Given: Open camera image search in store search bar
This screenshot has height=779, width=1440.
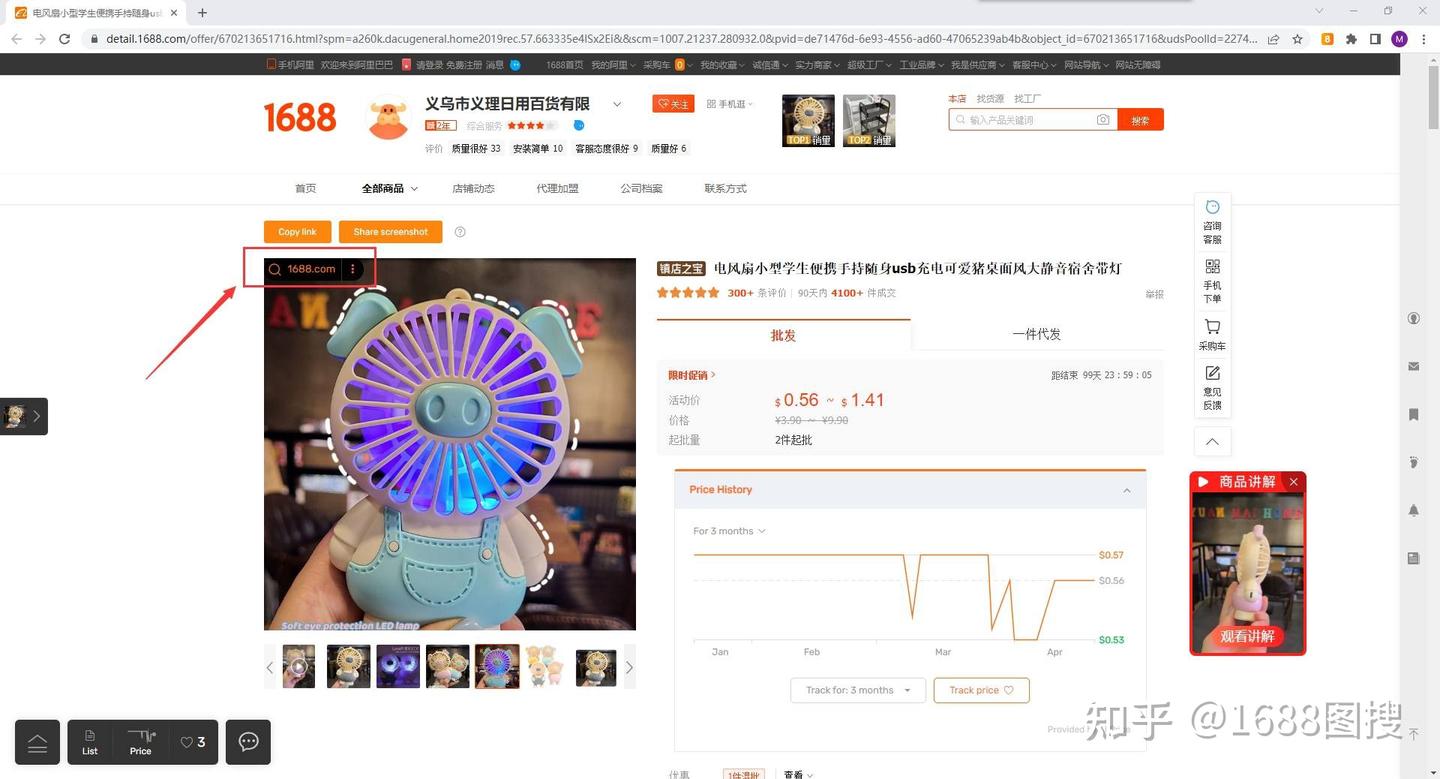Looking at the screenshot, I should tap(1103, 119).
